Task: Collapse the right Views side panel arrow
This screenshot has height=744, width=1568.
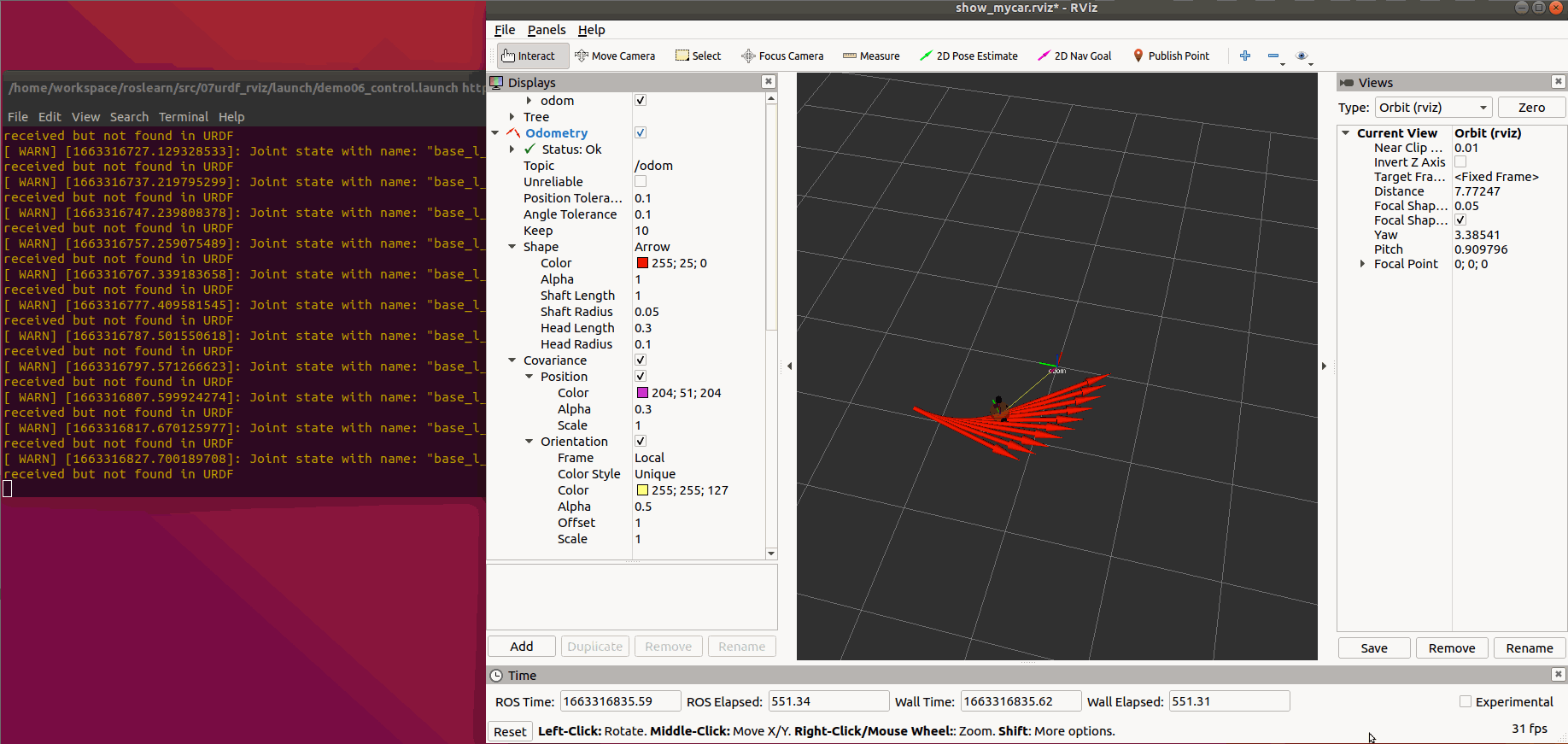Action: click(1325, 366)
